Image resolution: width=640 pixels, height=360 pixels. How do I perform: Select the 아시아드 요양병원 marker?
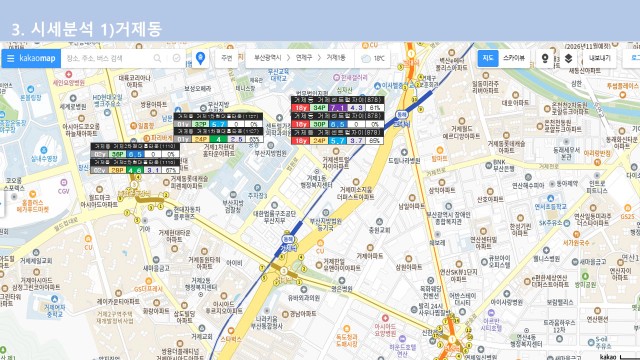pyautogui.click(x=385, y=318)
